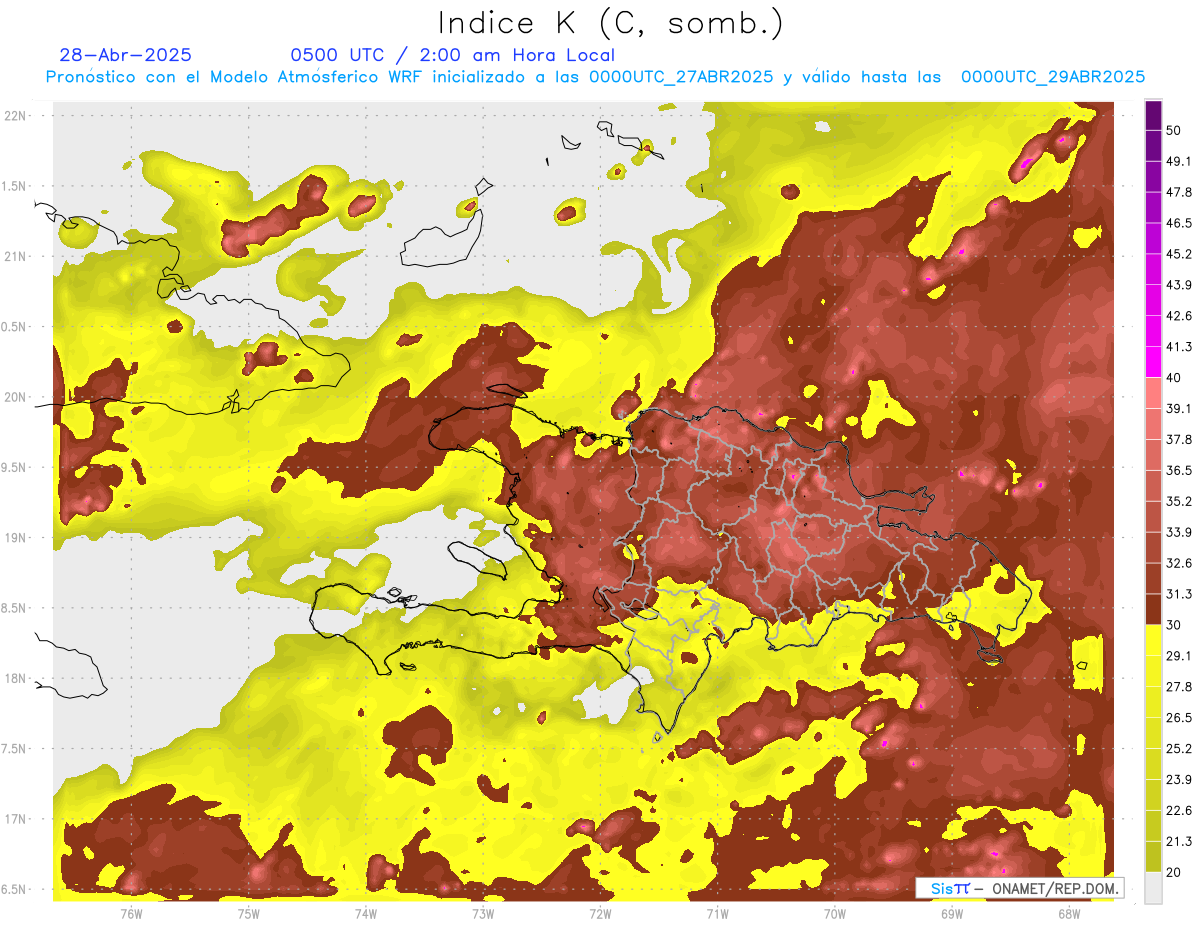Click colorbar value '33.9'

pos(1179,532)
